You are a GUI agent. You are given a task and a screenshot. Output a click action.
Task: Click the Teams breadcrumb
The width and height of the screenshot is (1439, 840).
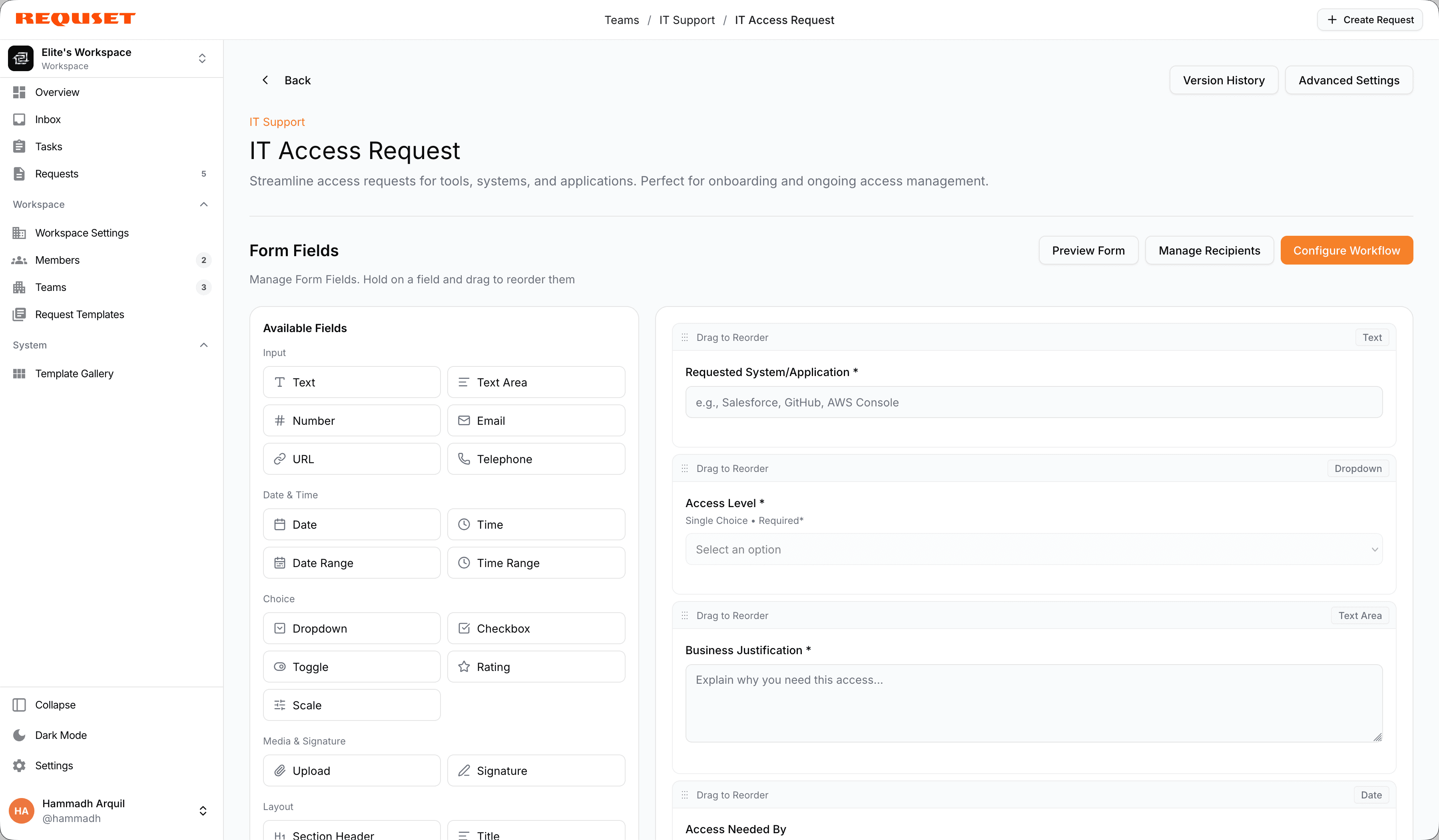point(621,20)
